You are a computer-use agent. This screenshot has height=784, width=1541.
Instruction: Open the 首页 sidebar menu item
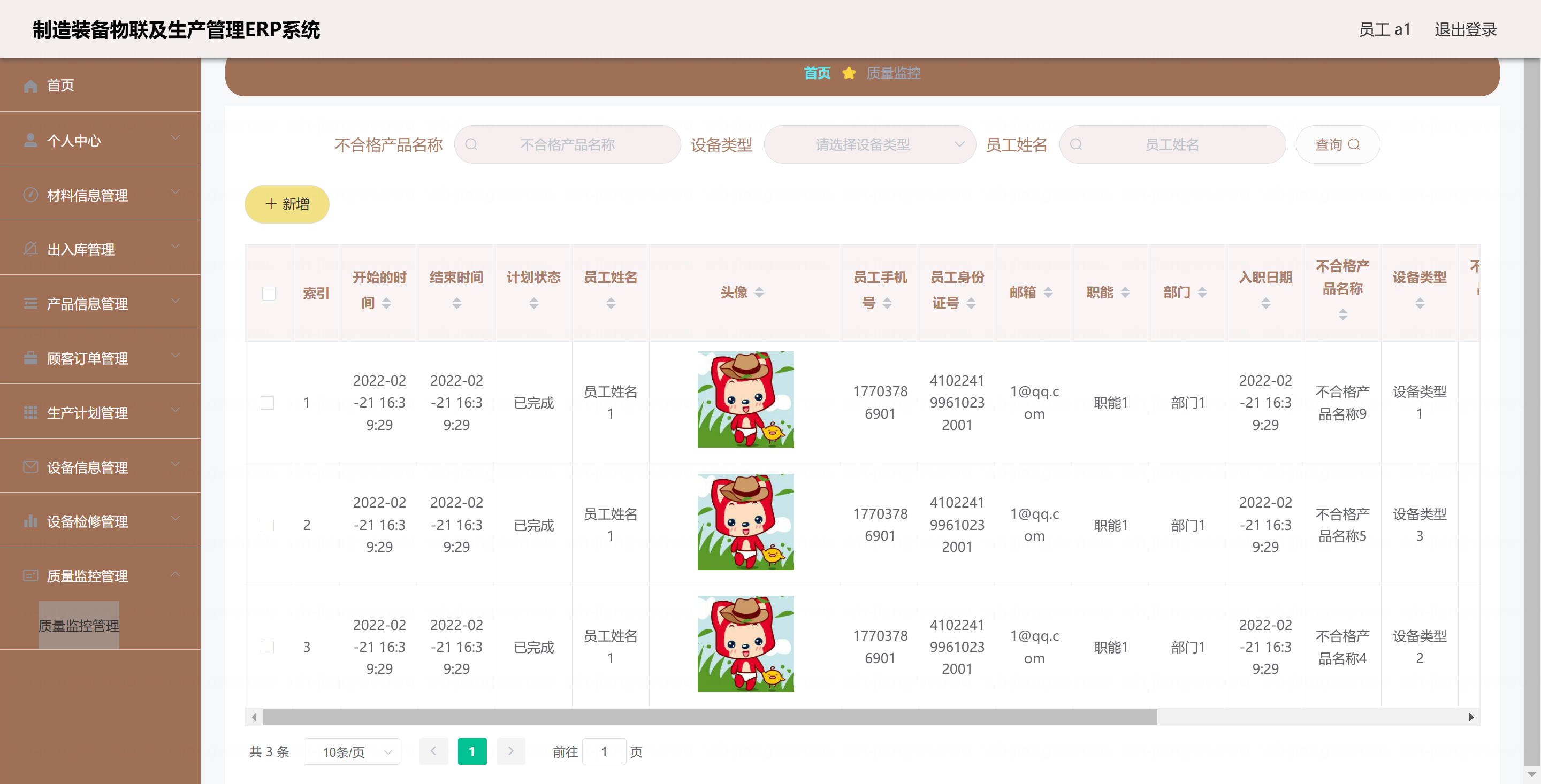pyautogui.click(x=101, y=85)
